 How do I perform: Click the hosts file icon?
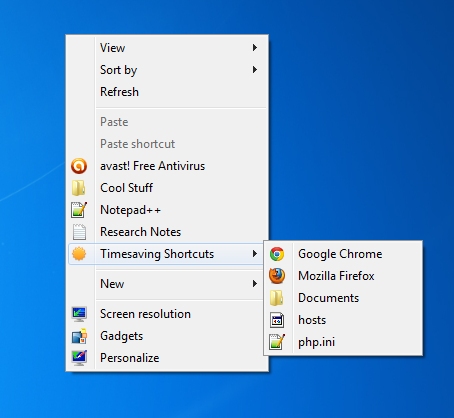(277, 320)
